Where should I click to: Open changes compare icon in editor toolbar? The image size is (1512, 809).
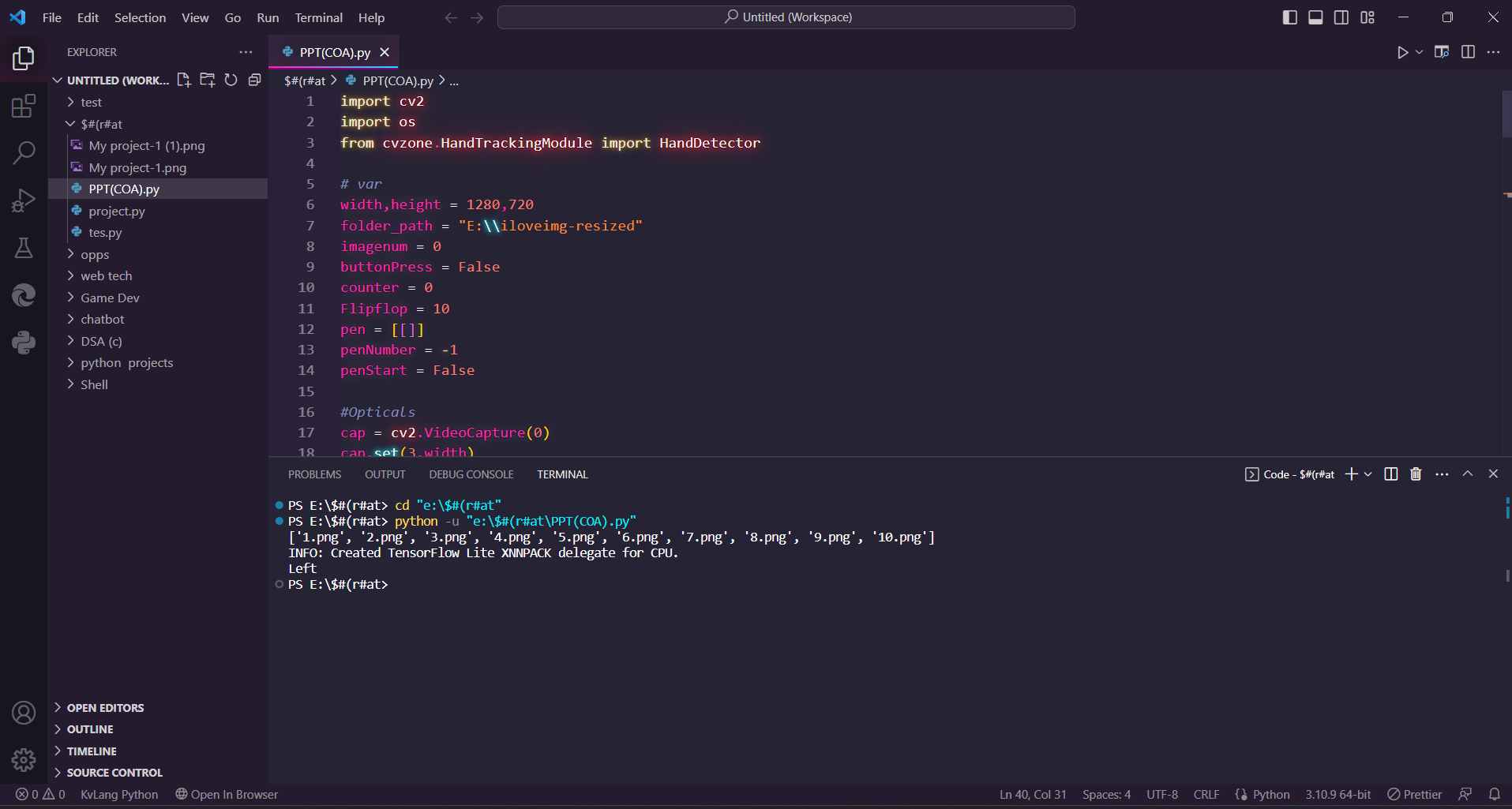(1442, 52)
